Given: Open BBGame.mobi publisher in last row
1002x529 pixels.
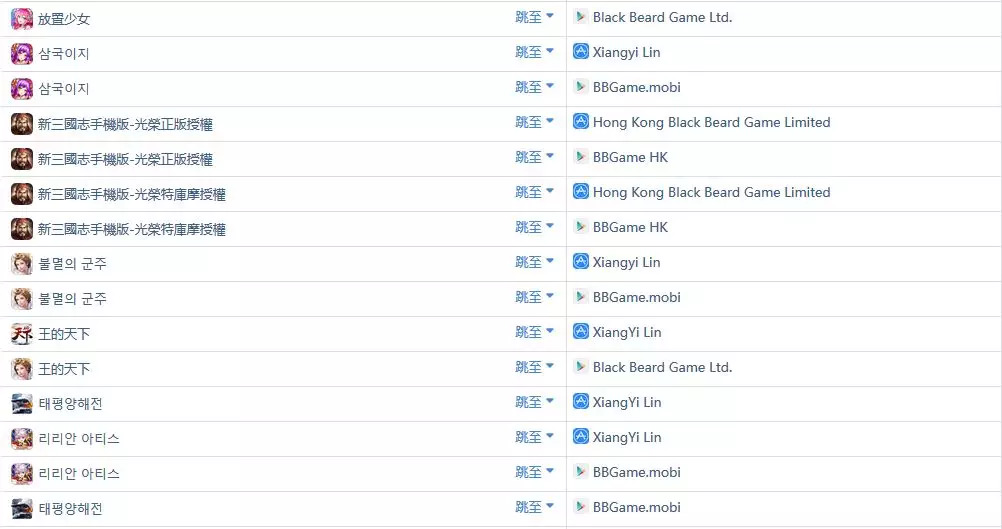Looking at the screenshot, I should (x=636, y=507).
